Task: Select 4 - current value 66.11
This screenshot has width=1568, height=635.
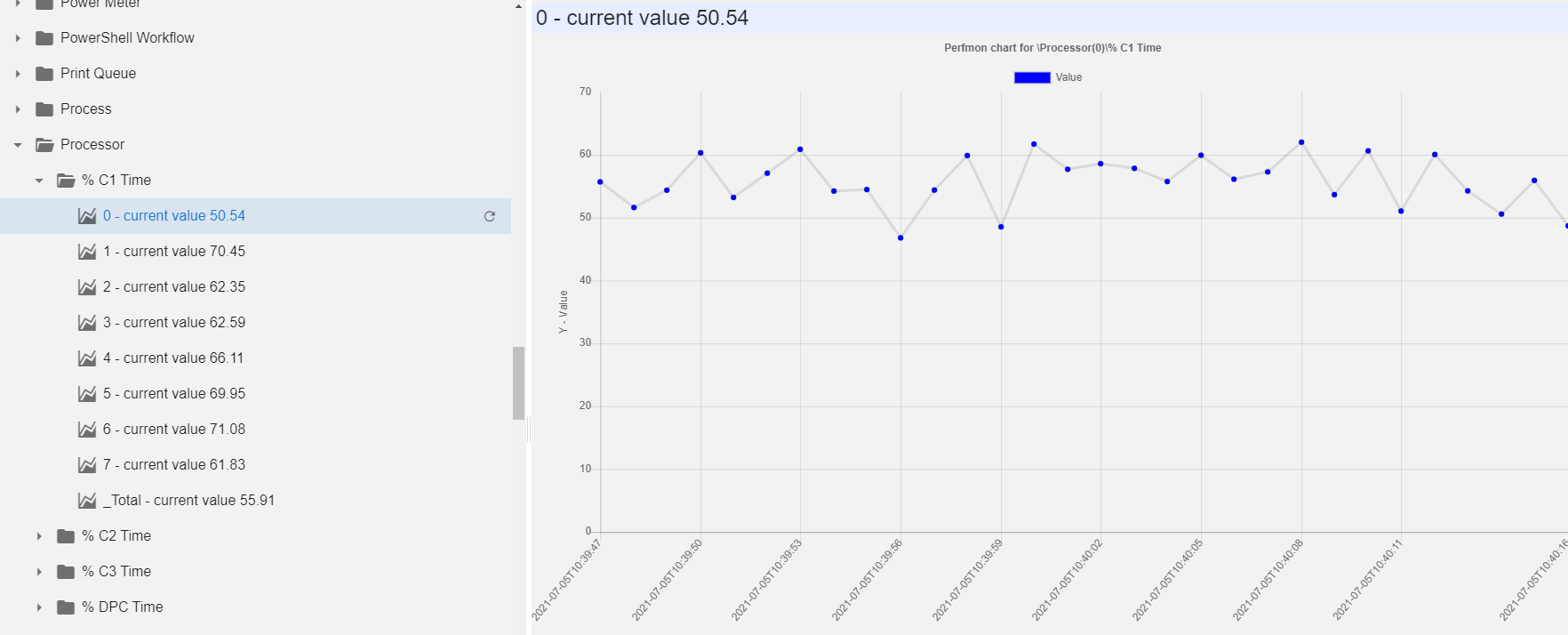Action: [x=173, y=358]
